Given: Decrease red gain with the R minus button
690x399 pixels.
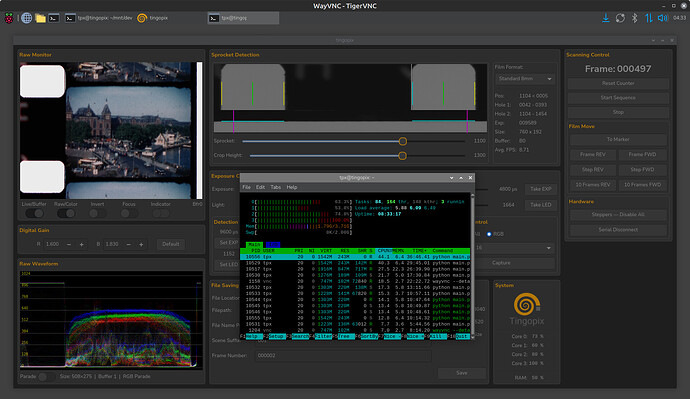Looking at the screenshot, I should [69, 244].
